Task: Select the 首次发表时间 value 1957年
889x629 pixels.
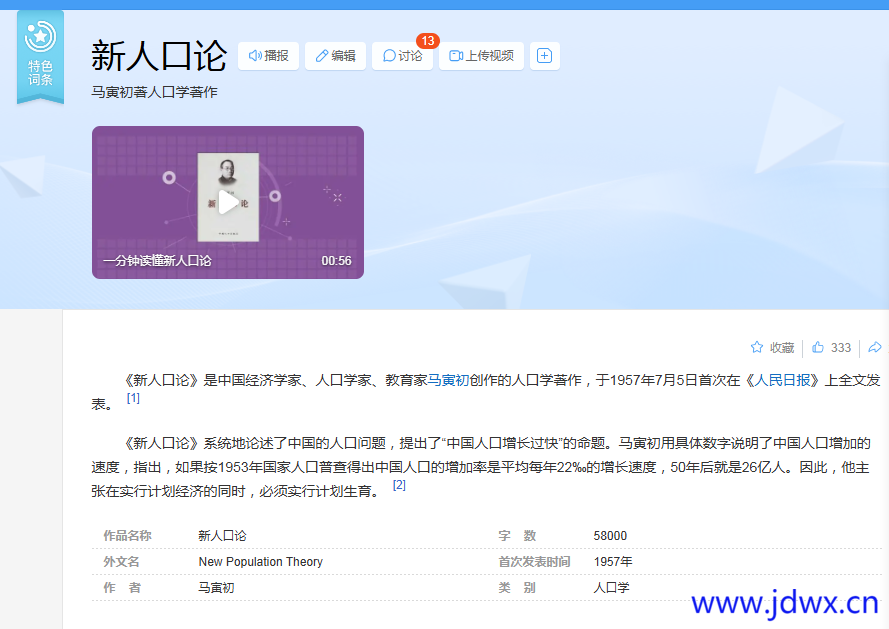Action: click(x=613, y=562)
